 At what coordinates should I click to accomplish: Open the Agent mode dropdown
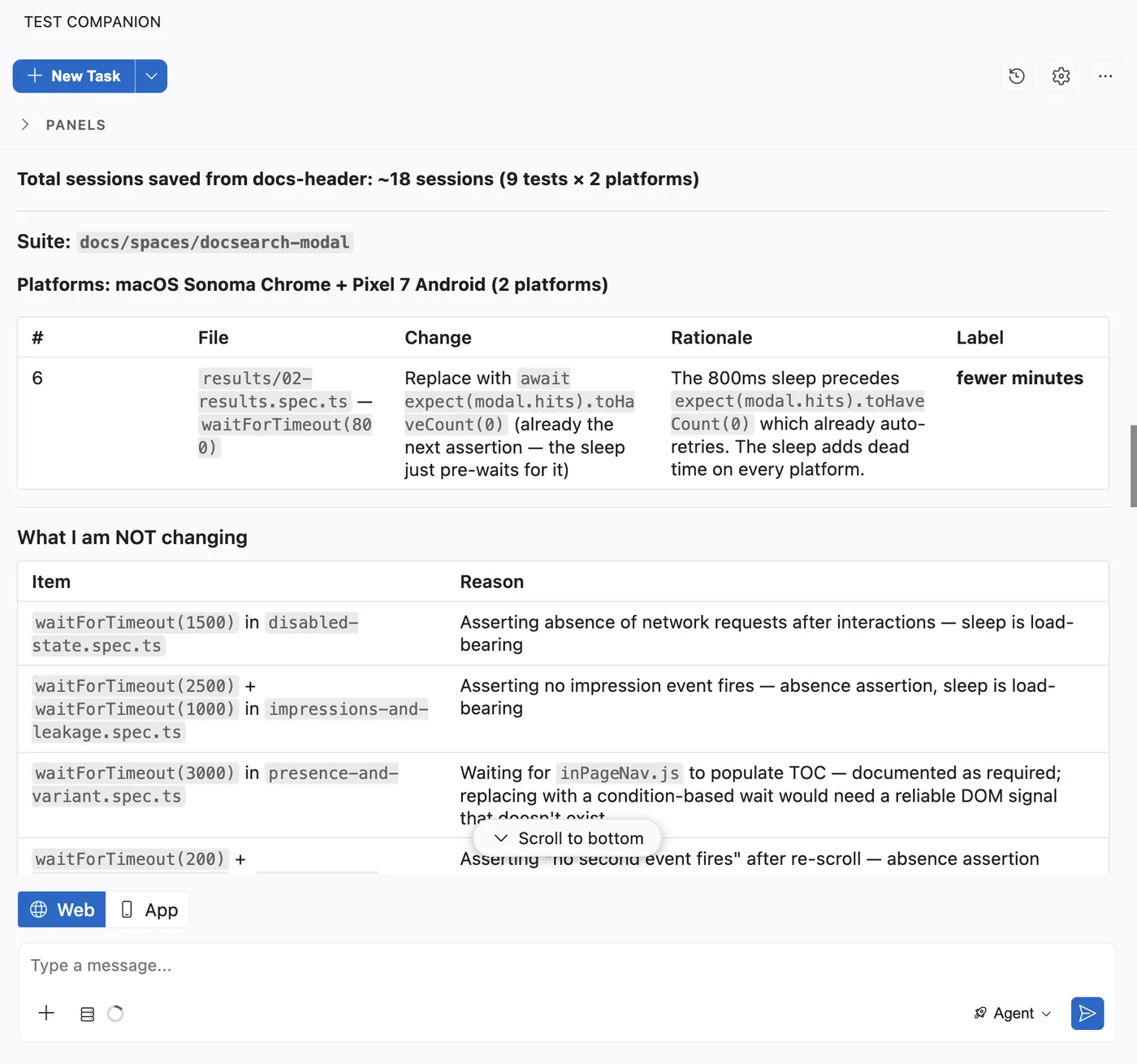1012,1014
